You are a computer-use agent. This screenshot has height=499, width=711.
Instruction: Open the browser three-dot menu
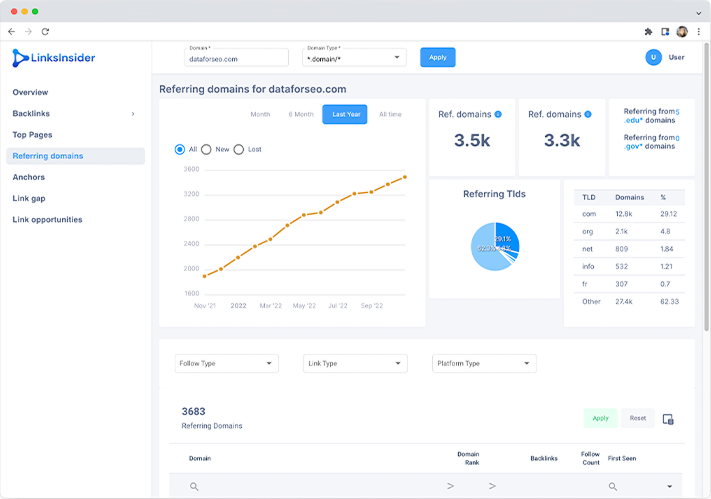699,32
